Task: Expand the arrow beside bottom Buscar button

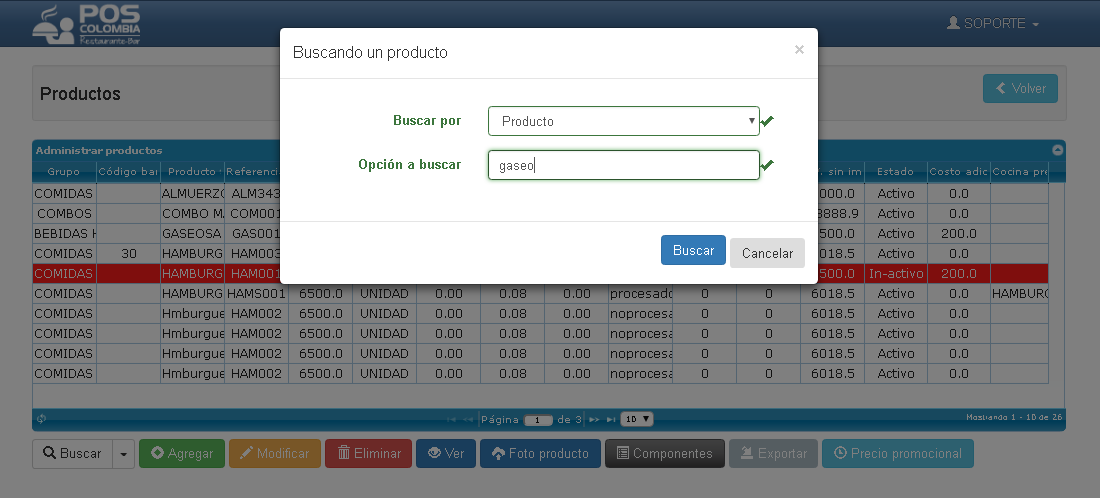Action: point(123,454)
